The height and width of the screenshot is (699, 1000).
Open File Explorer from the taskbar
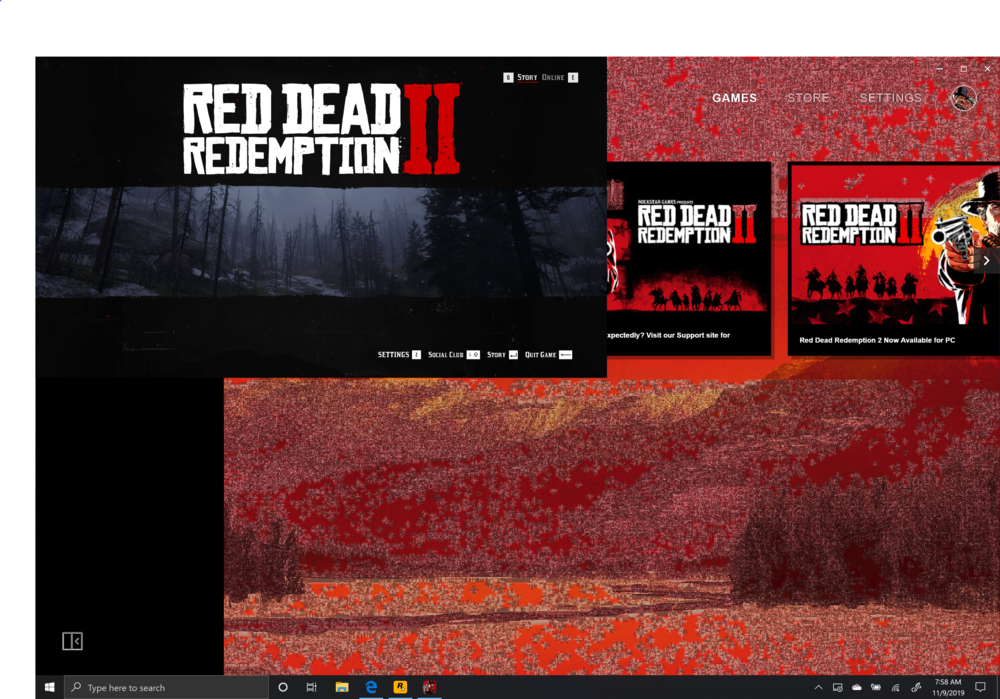[x=341, y=687]
